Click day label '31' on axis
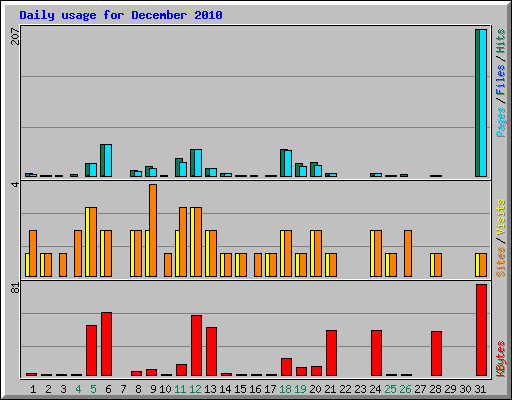This screenshot has width=512, height=400. coord(480,389)
